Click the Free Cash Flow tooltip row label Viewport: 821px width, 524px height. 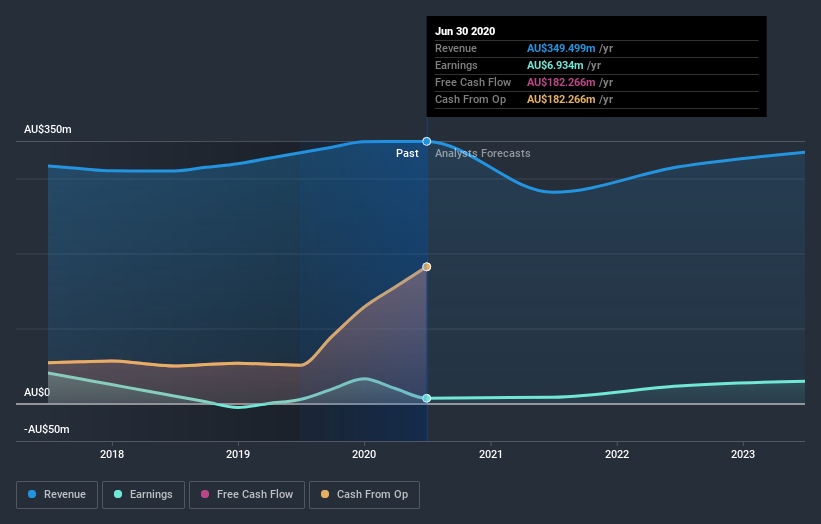tap(473, 82)
